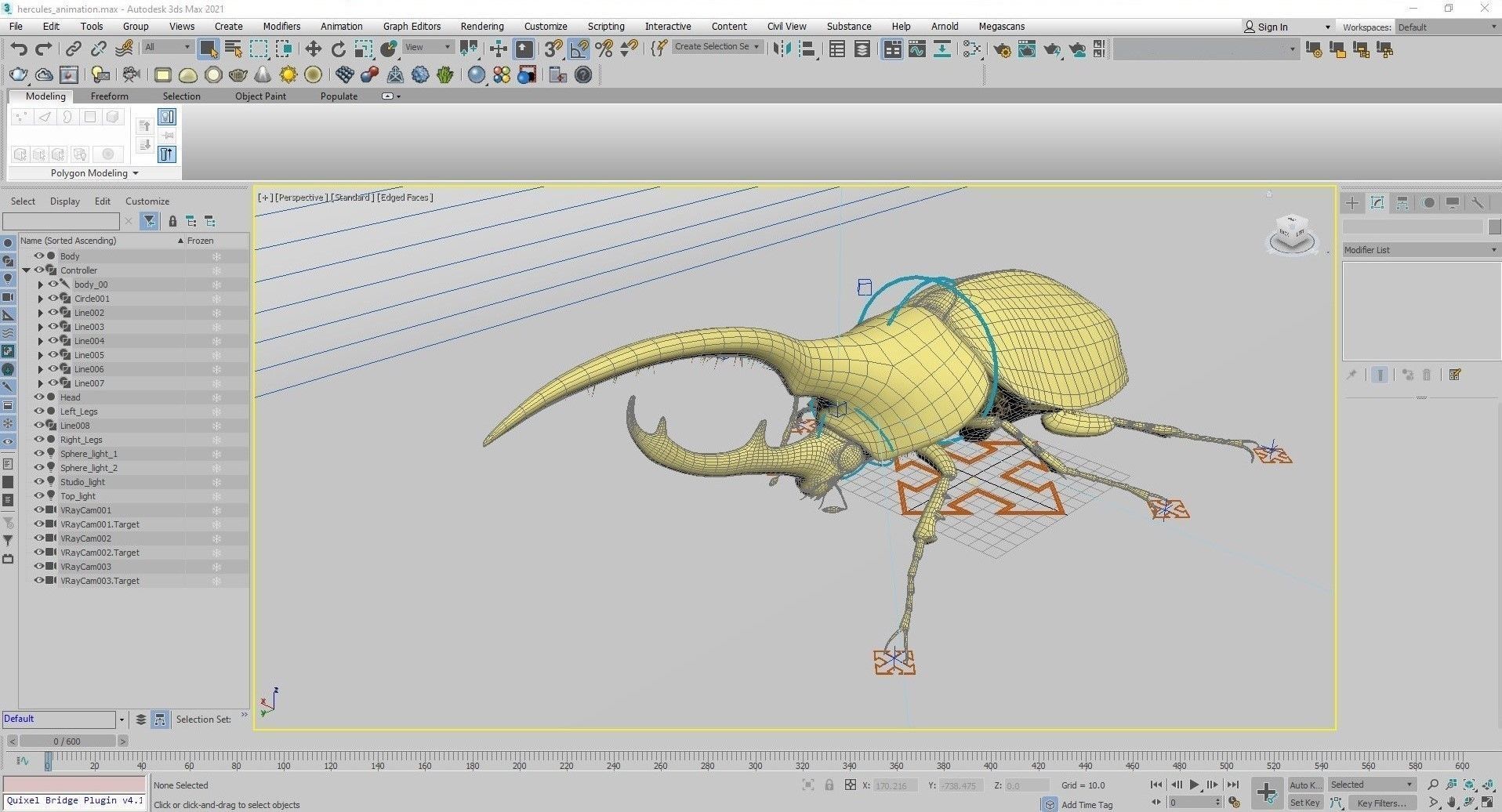Toggle the Angle Snap icon
Screen dimensions: 1502x812
(x=579, y=49)
